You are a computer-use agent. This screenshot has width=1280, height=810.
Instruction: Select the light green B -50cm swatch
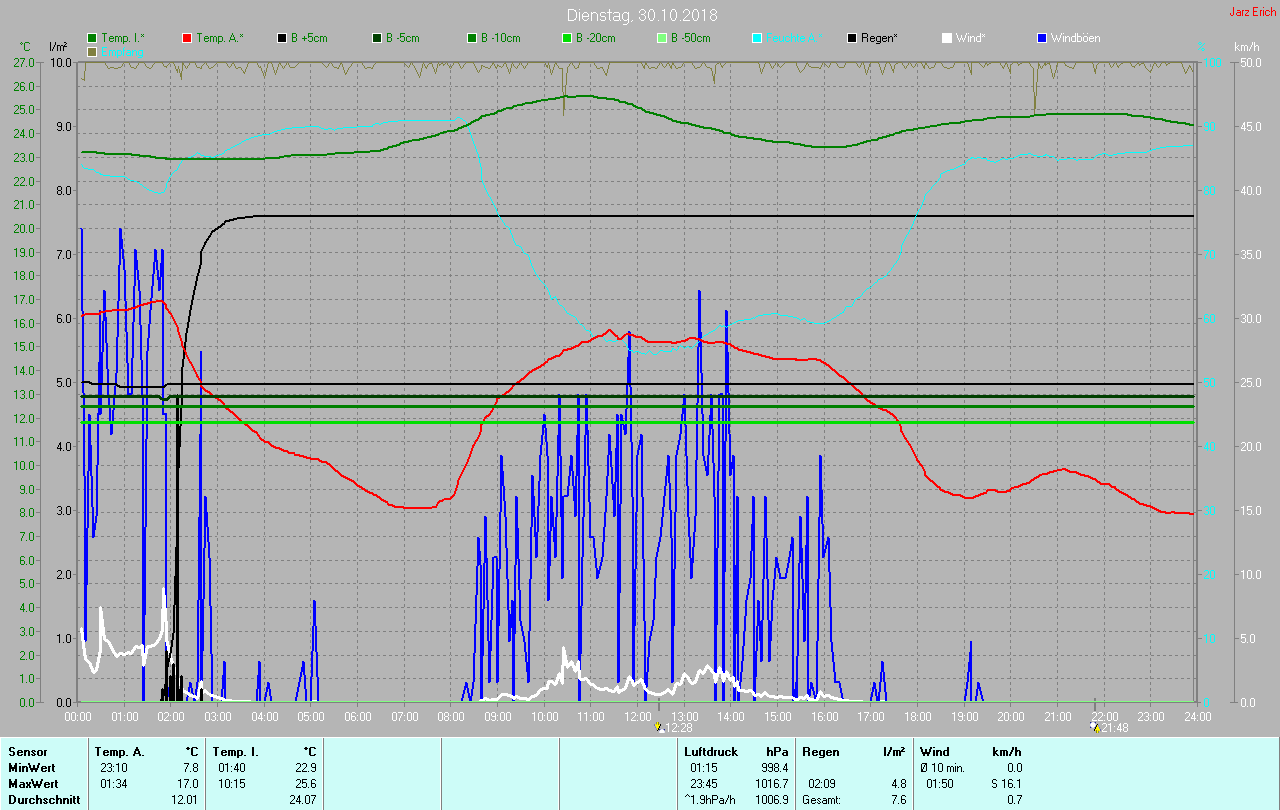pos(661,38)
